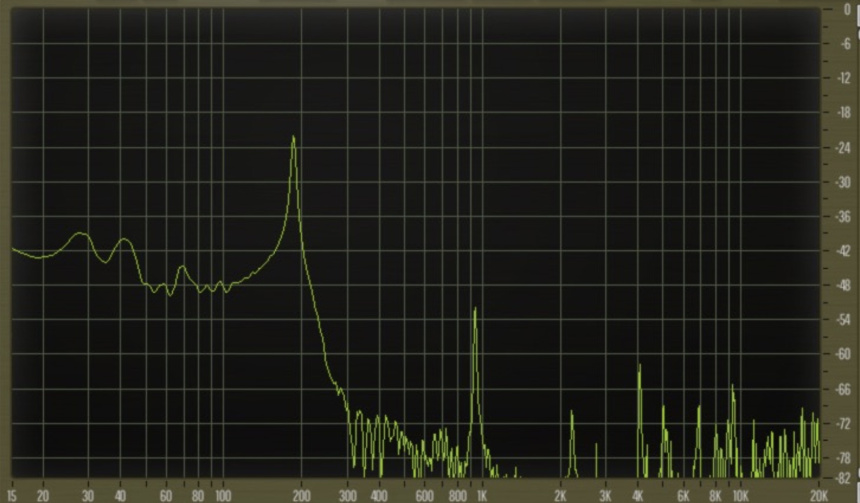The width and height of the screenshot is (860, 503).
Task: Click the 100 Hz frequency axis label
Action: point(223,496)
